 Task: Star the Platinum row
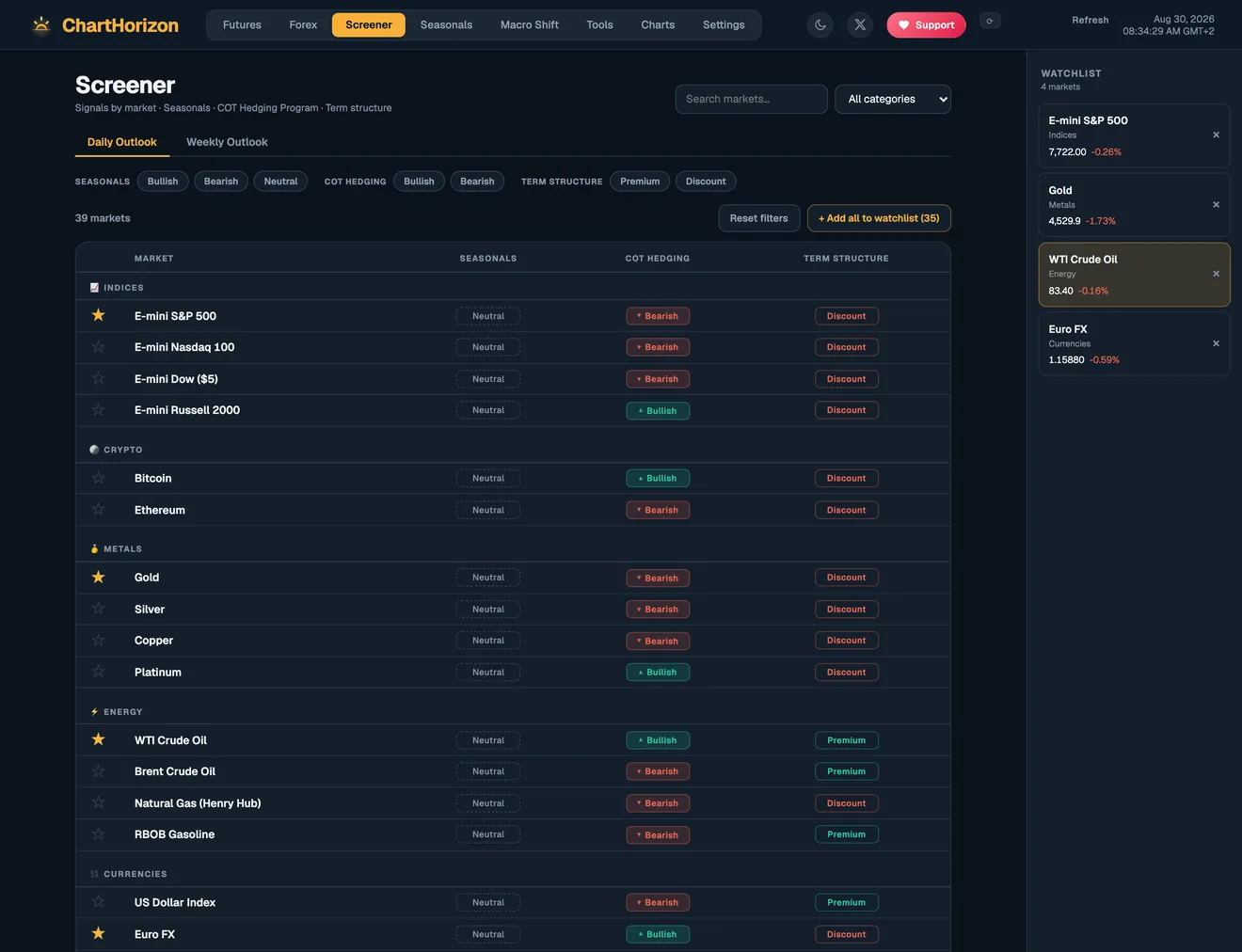pos(98,672)
